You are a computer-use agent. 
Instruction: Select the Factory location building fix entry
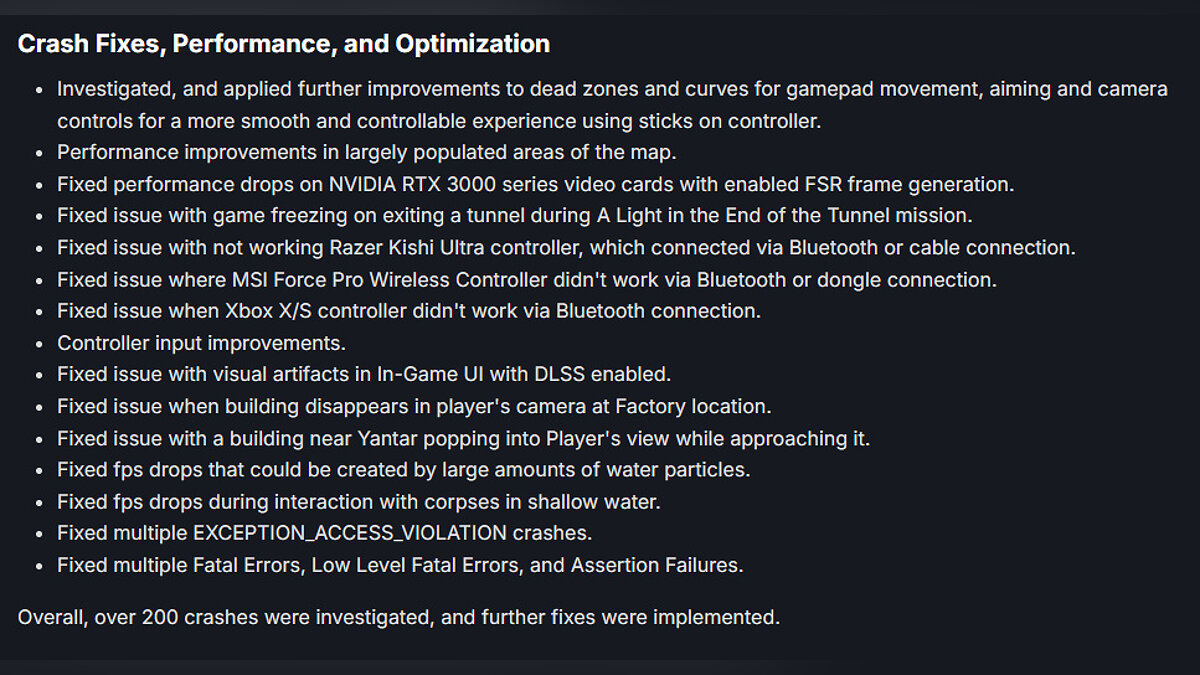414,407
